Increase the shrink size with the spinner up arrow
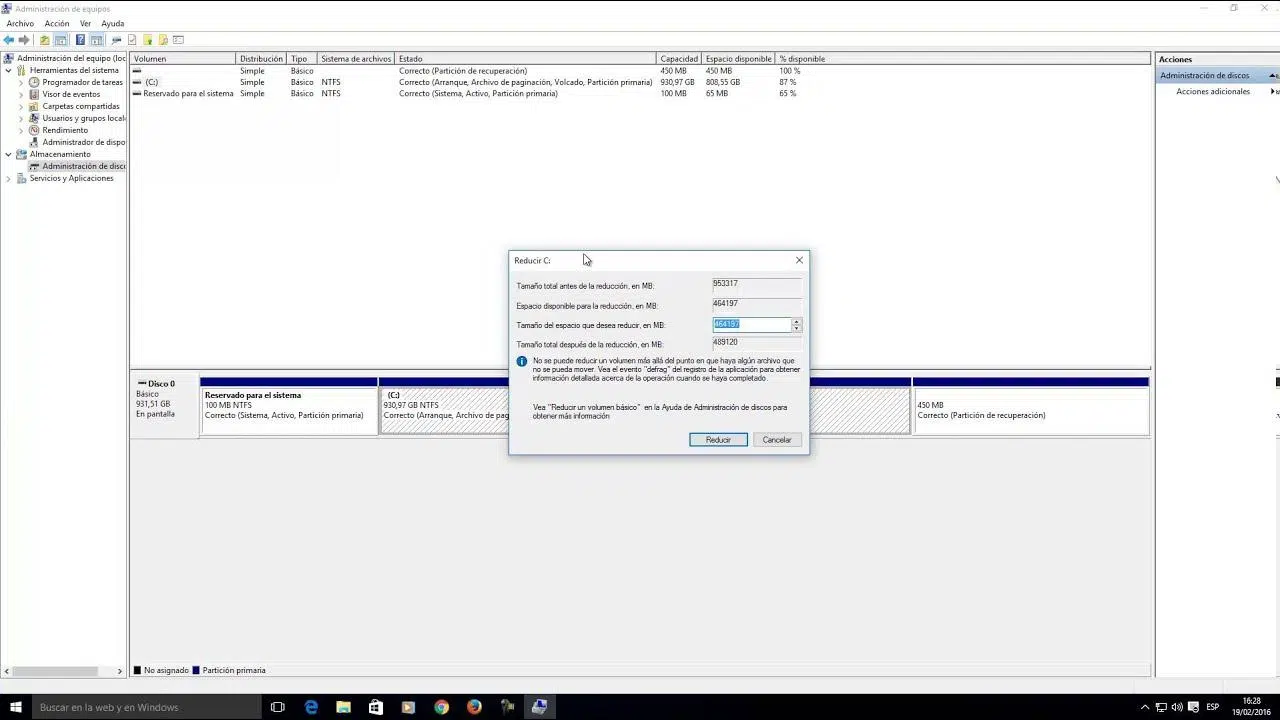Screen dimensions: 1280x720 (796, 322)
